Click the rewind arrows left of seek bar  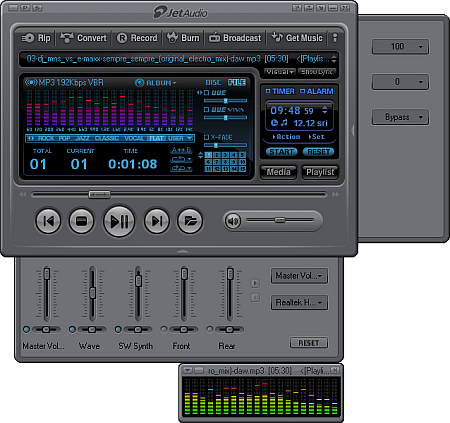23,194
